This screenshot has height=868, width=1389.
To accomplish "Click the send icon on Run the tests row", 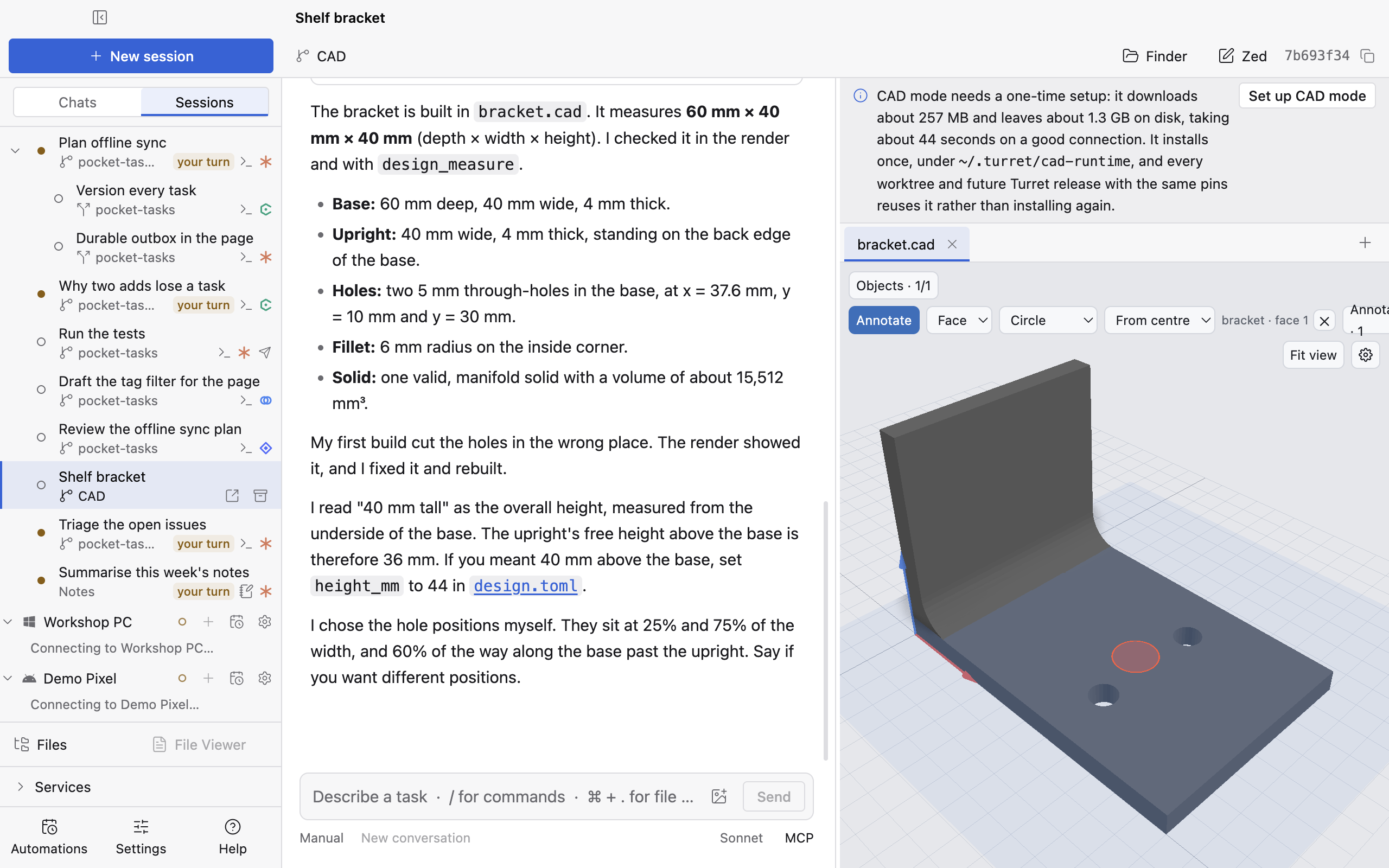I will [x=265, y=353].
